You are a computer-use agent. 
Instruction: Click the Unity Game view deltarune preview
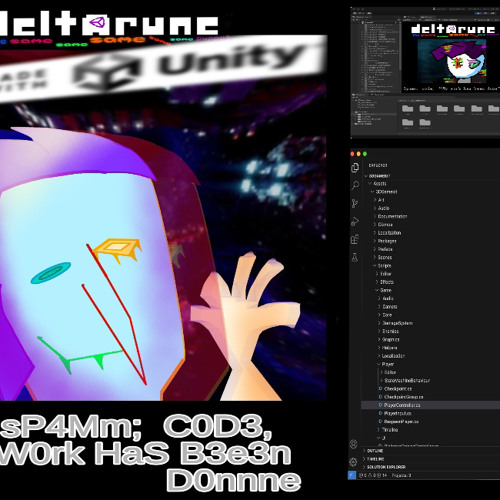(451, 57)
